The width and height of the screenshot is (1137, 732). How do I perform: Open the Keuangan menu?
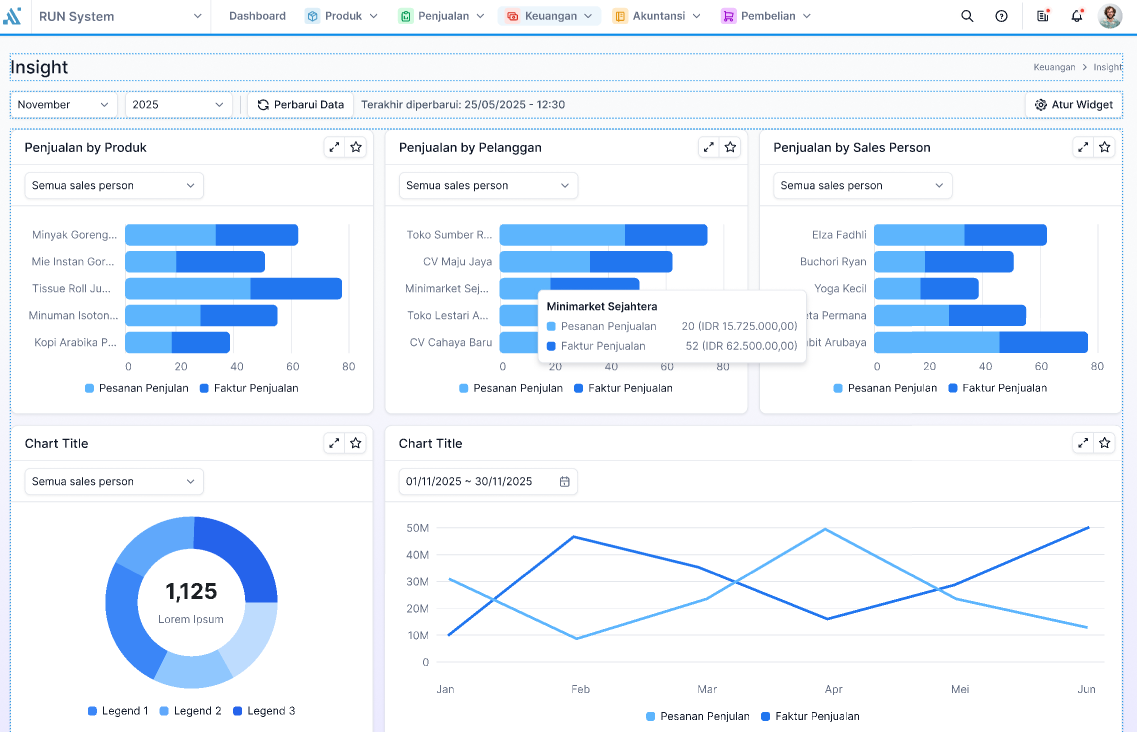point(549,16)
